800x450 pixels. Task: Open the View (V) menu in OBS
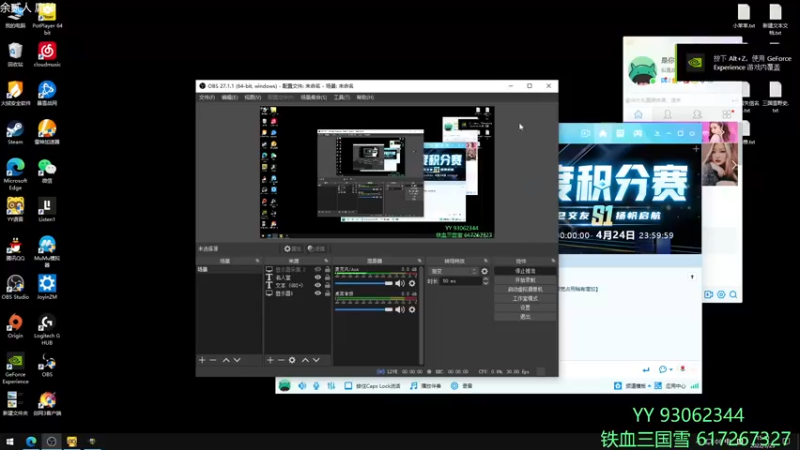tap(253, 97)
